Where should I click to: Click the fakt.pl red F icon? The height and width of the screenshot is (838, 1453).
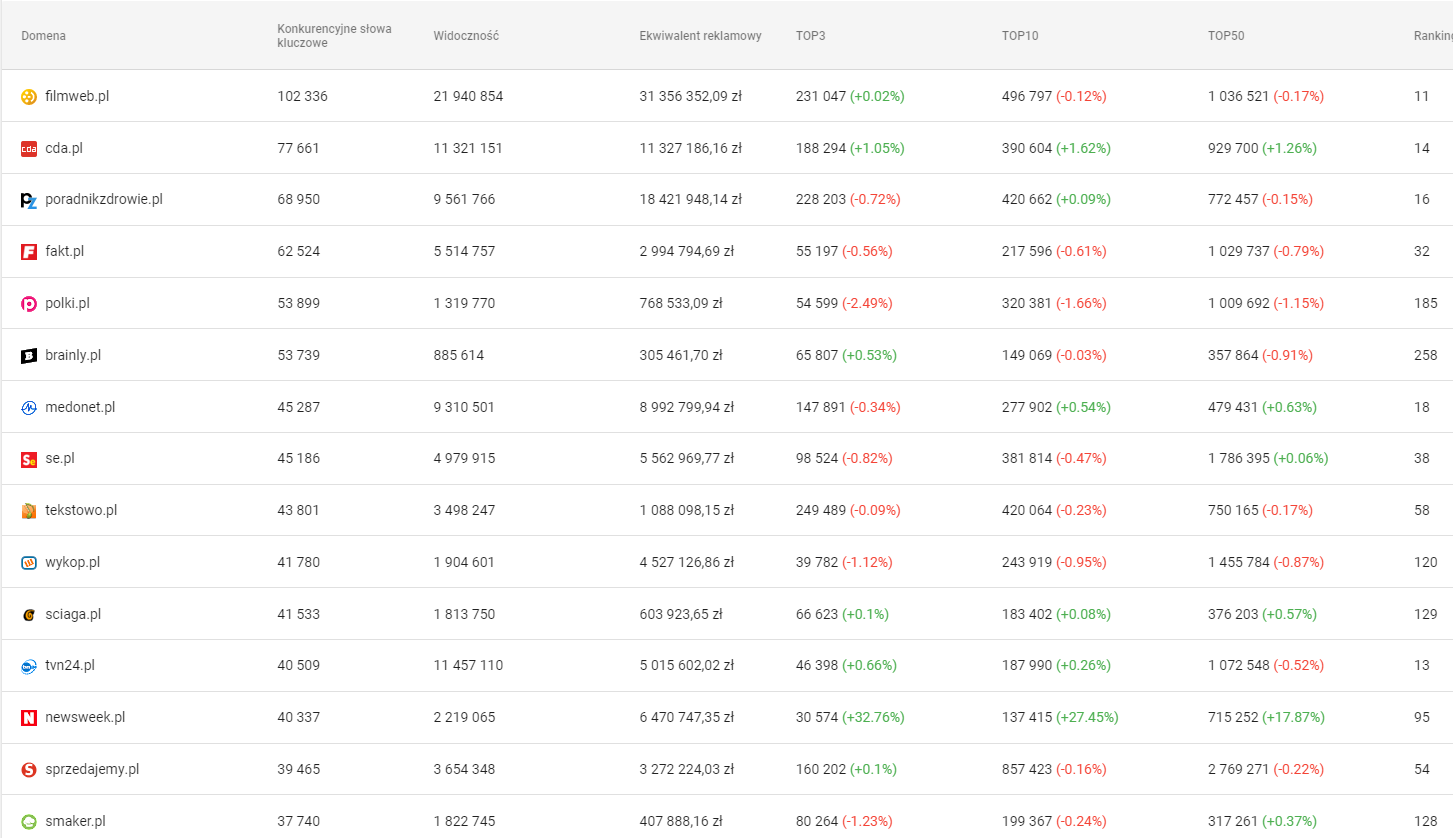(29, 252)
